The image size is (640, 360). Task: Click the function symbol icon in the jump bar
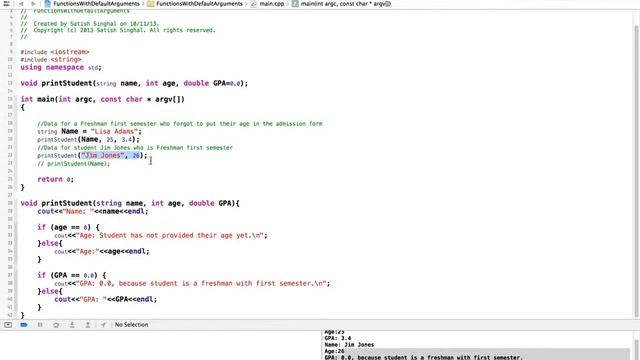pyautogui.click(x=295, y=4)
